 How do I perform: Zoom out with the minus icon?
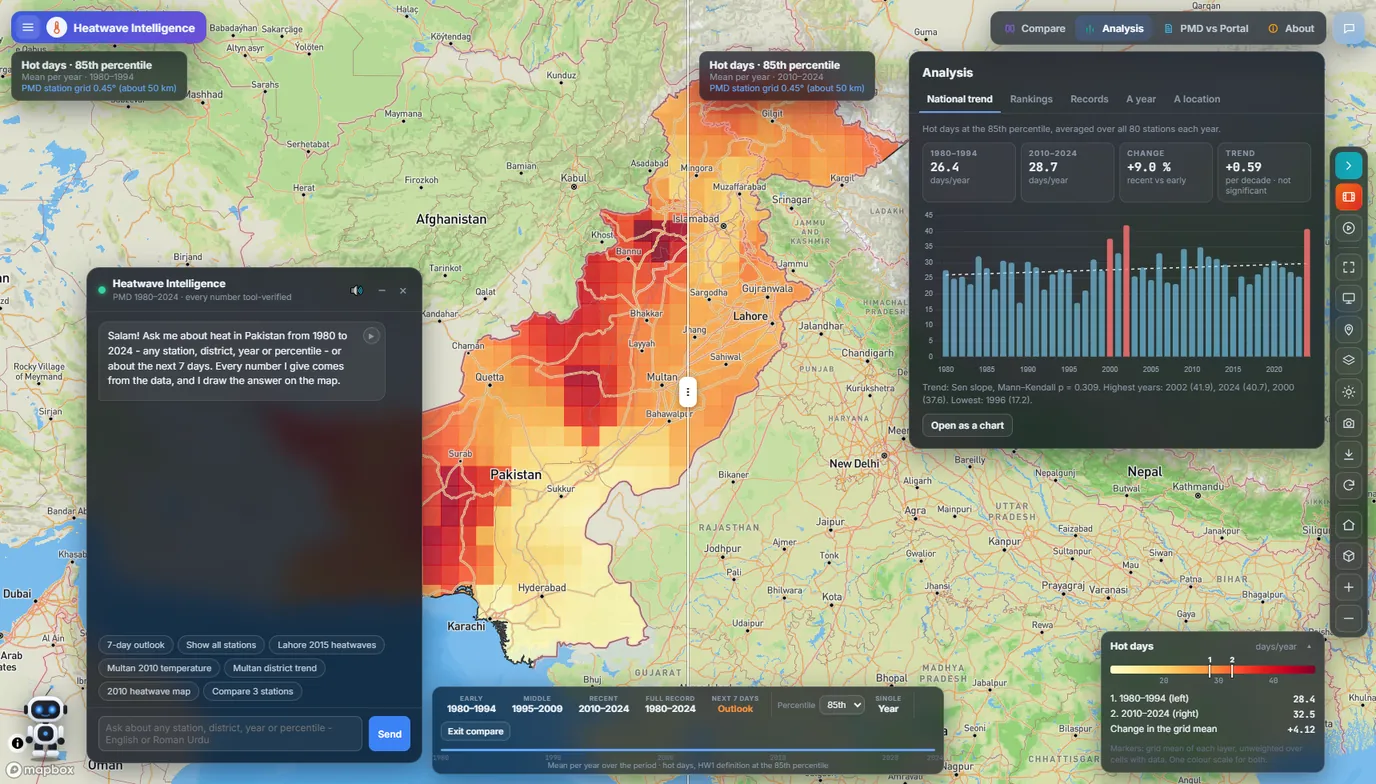click(1348, 618)
